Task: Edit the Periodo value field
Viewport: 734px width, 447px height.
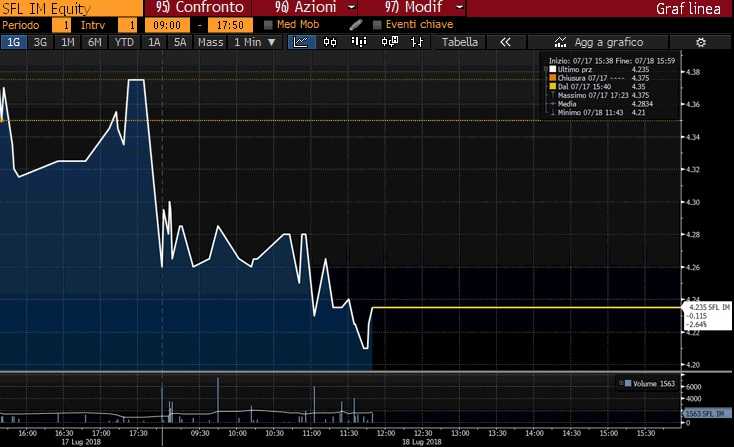Action: click(61, 25)
